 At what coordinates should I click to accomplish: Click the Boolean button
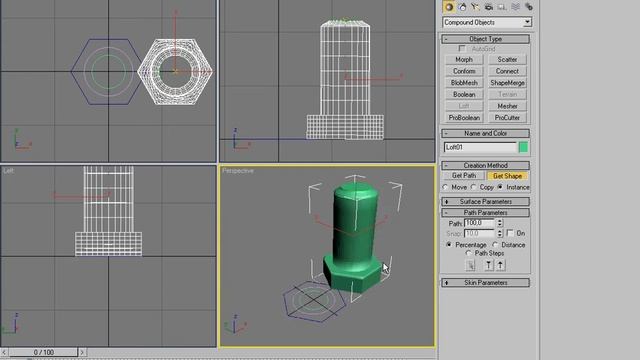[464, 94]
